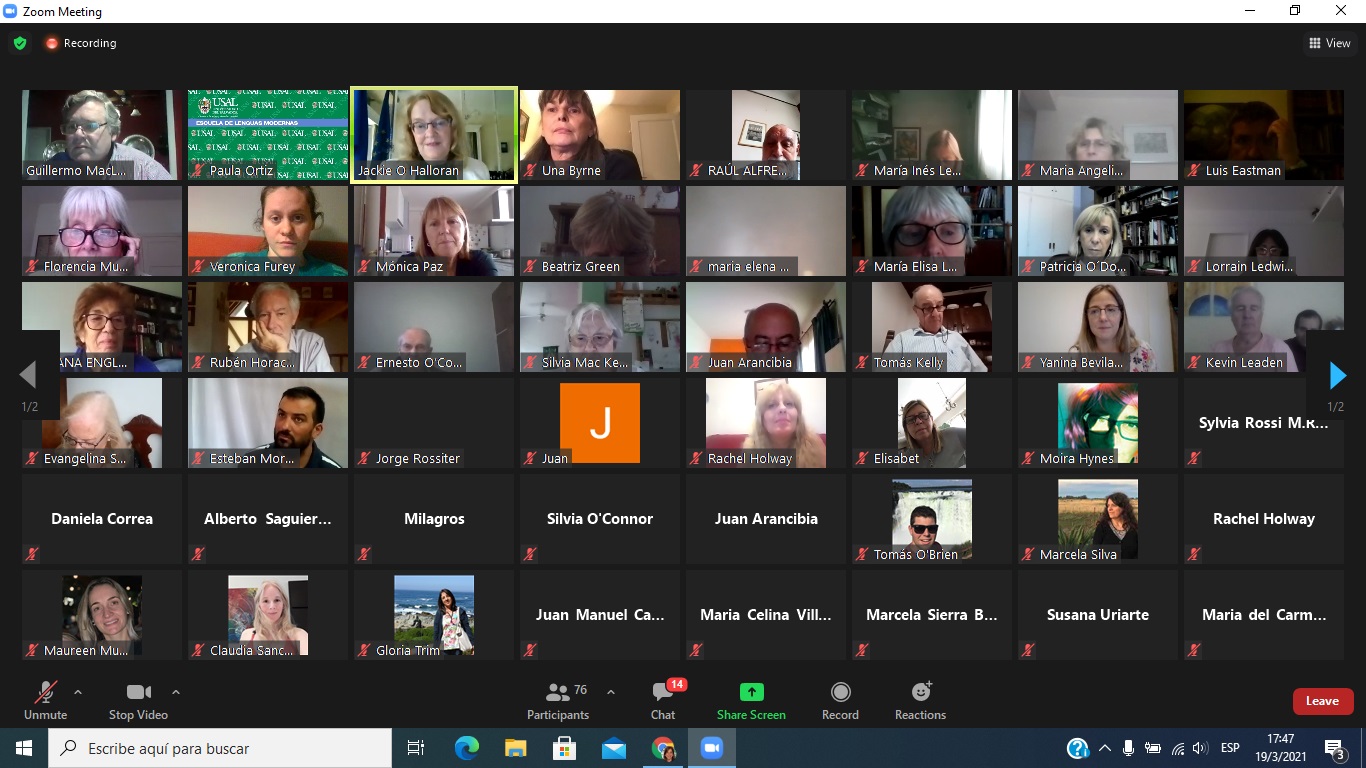This screenshot has height=768, width=1366.
Task: Expand audio options arrow beside Unmute
Action: pos(78,692)
